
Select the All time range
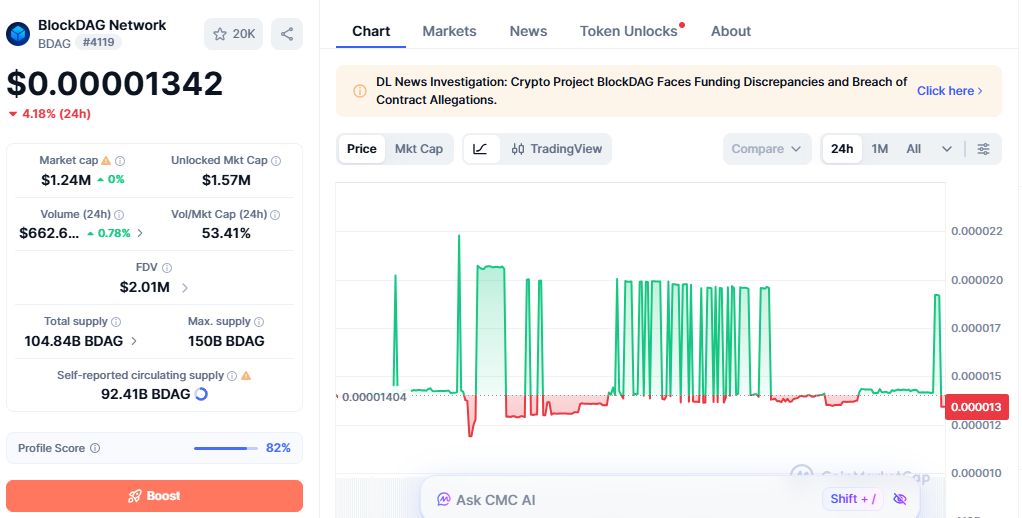(x=914, y=149)
